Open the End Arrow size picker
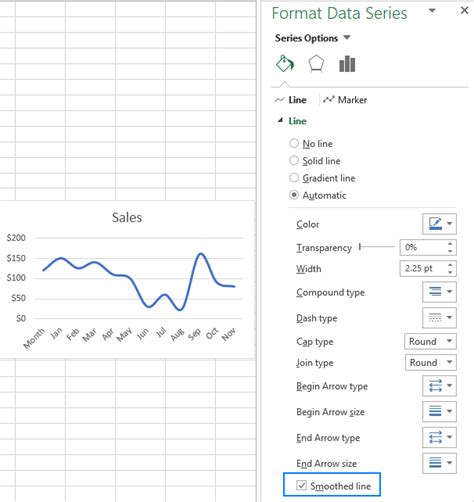Image resolution: width=474 pixels, height=502 pixels. [x=439, y=463]
